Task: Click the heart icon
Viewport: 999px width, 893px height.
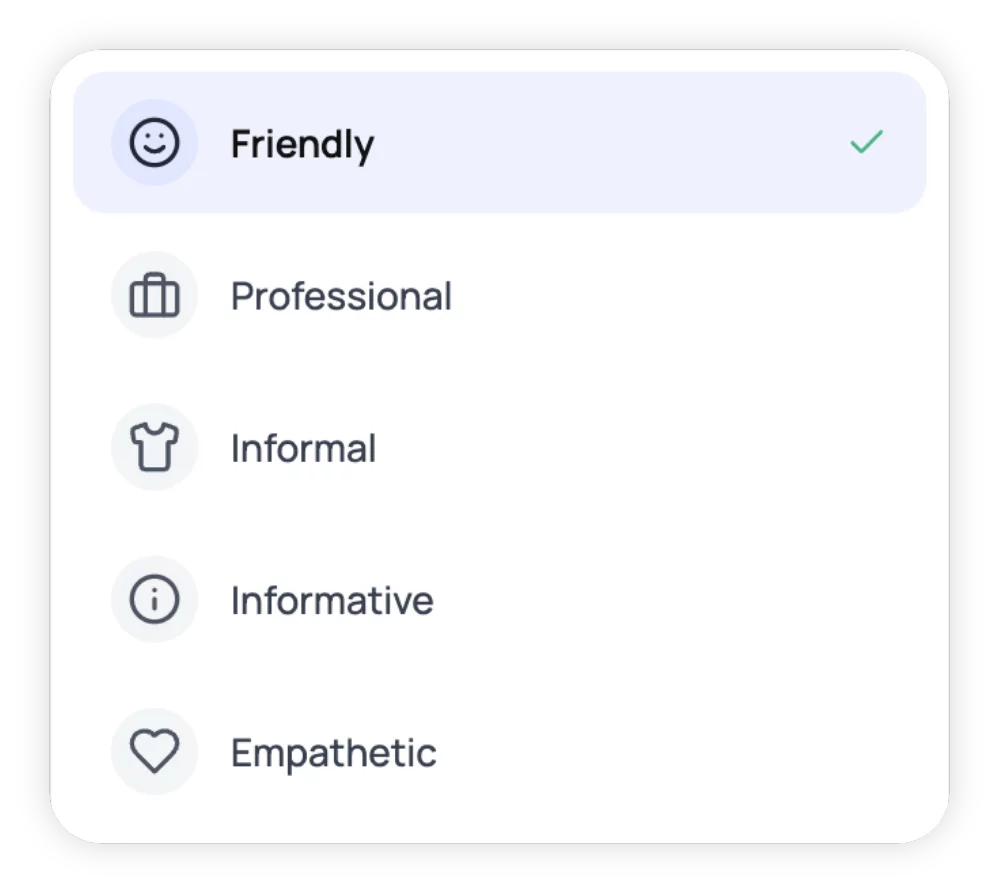Action: (x=155, y=752)
